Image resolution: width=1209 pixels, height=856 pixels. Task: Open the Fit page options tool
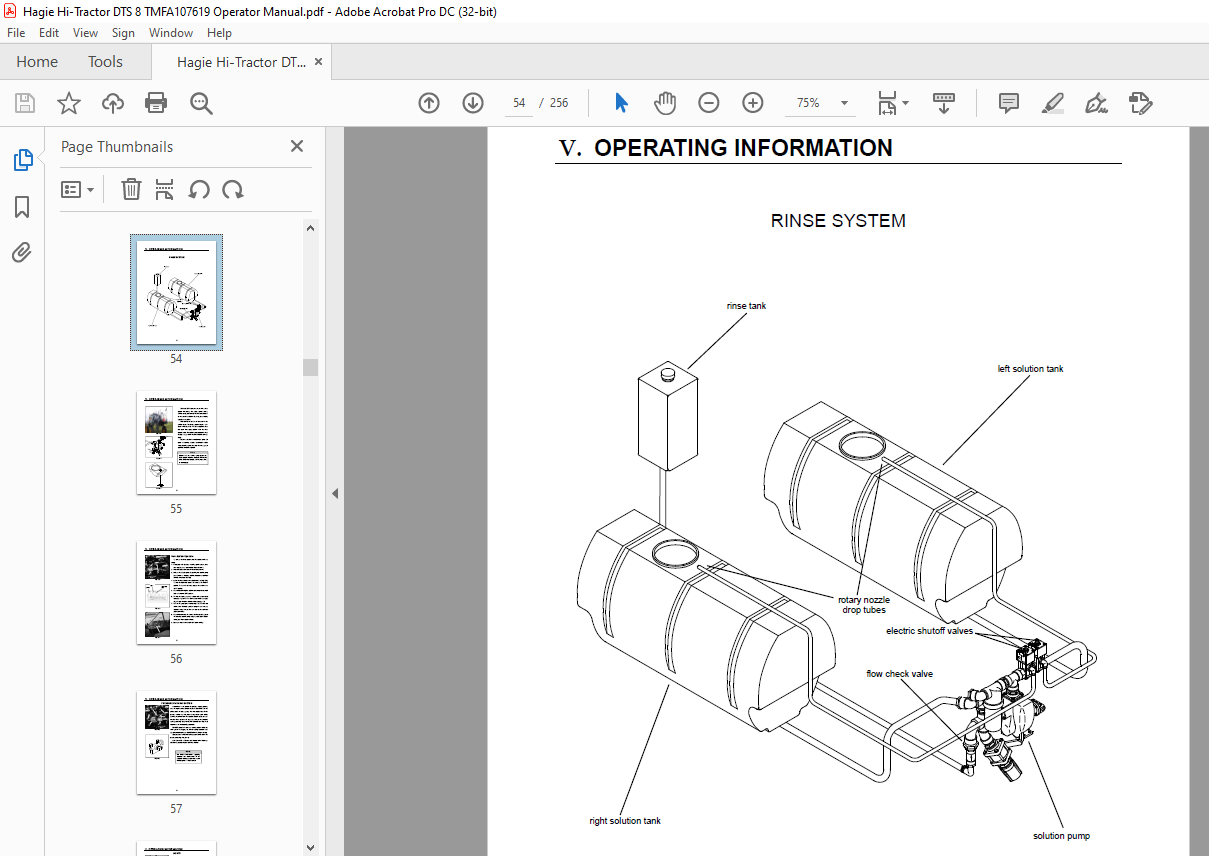887,103
